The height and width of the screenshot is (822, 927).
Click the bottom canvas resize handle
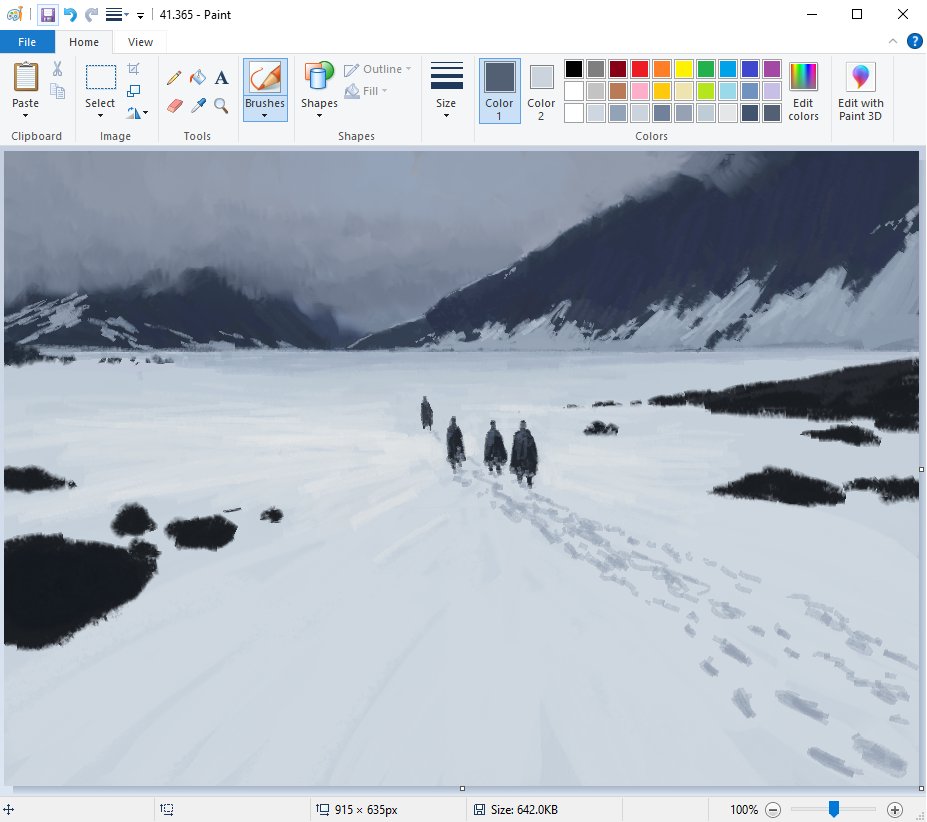(462, 788)
